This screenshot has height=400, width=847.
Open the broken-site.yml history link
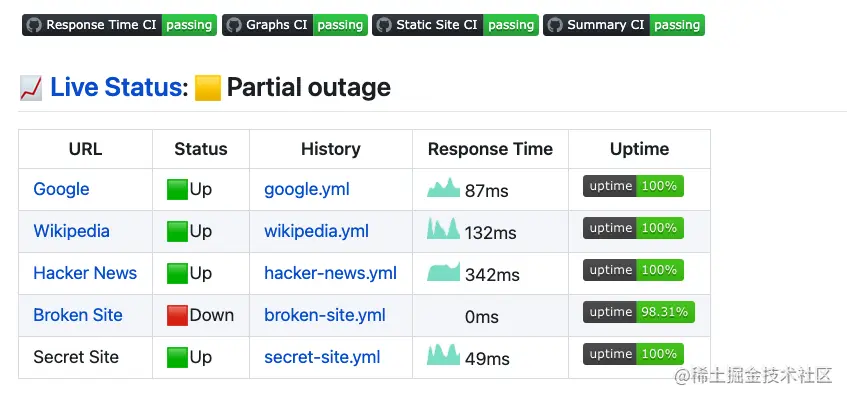325,315
